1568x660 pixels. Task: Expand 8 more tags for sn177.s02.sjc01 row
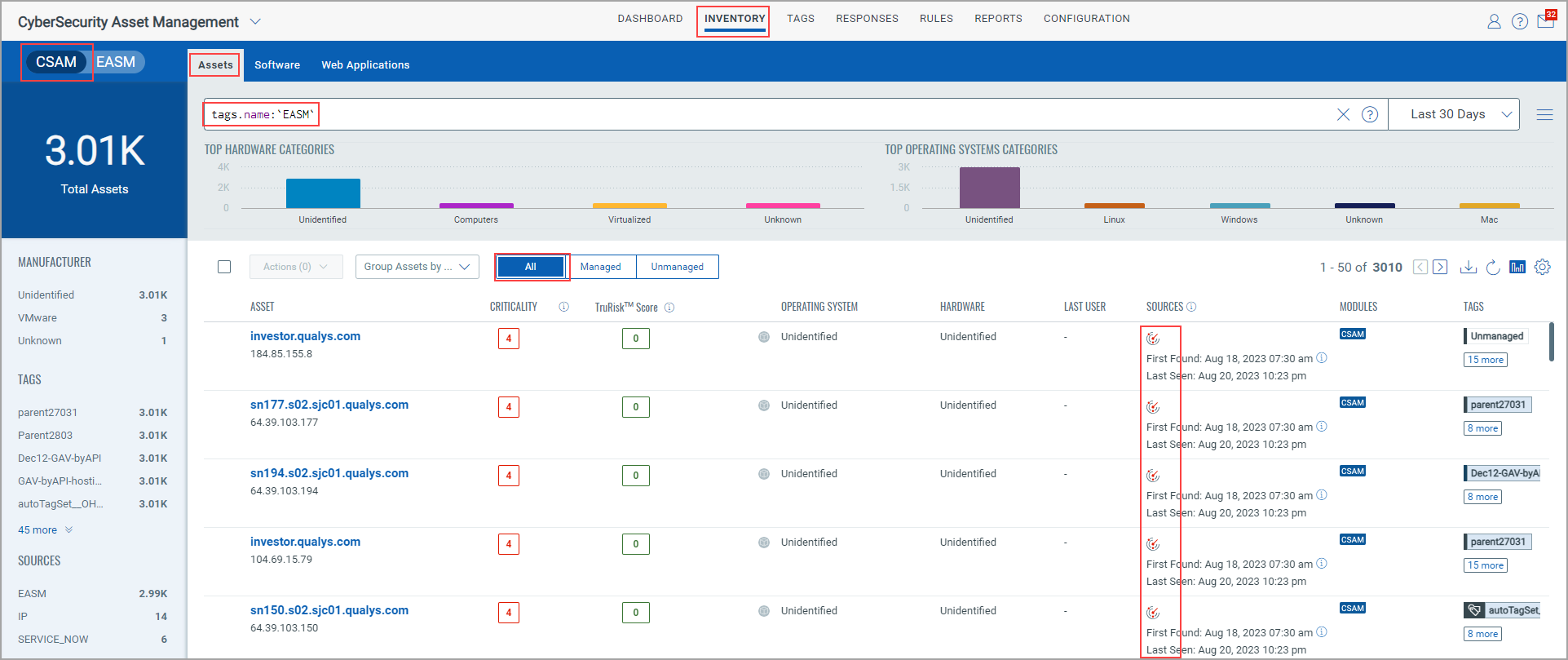[x=1483, y=428]
